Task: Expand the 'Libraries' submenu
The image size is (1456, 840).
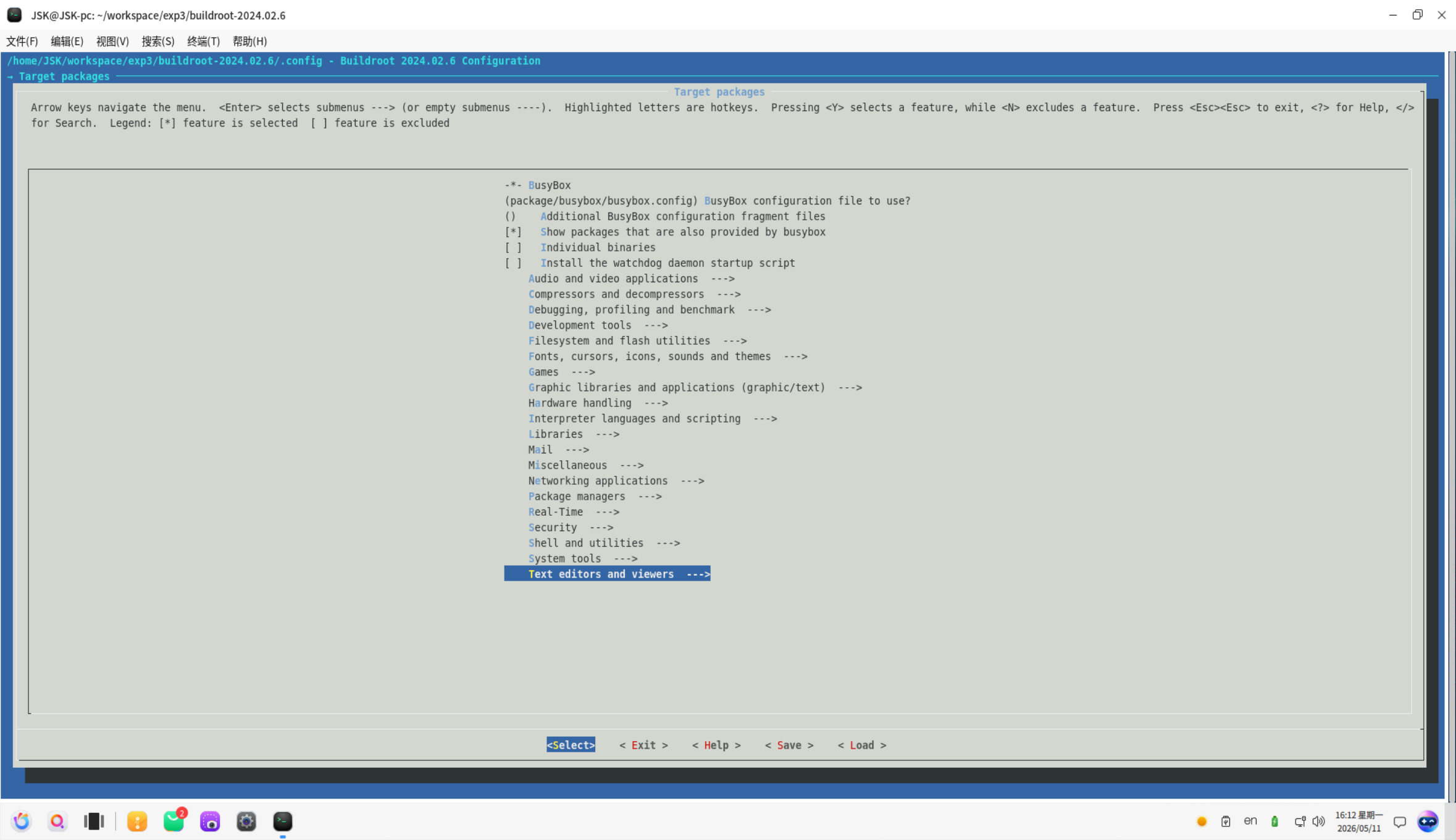Action: [x=574, y=434]
